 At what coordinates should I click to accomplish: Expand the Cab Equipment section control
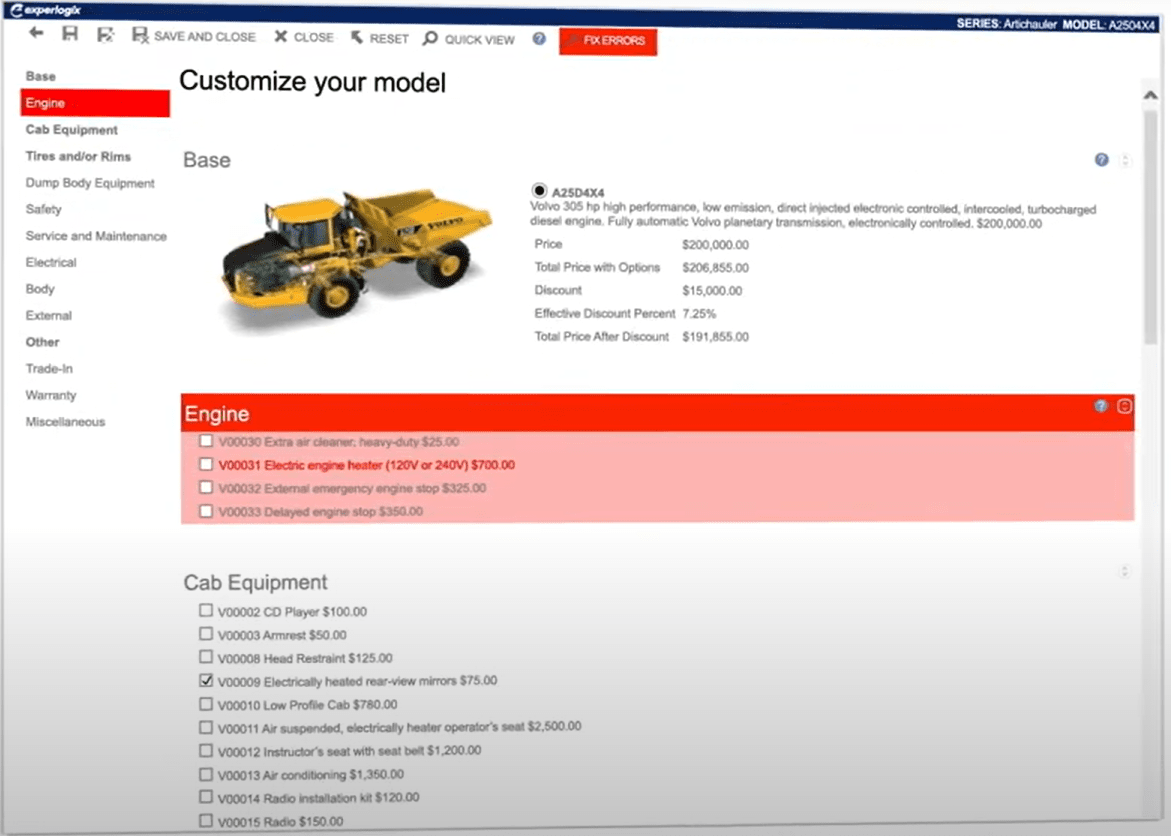click(1124, 572)
